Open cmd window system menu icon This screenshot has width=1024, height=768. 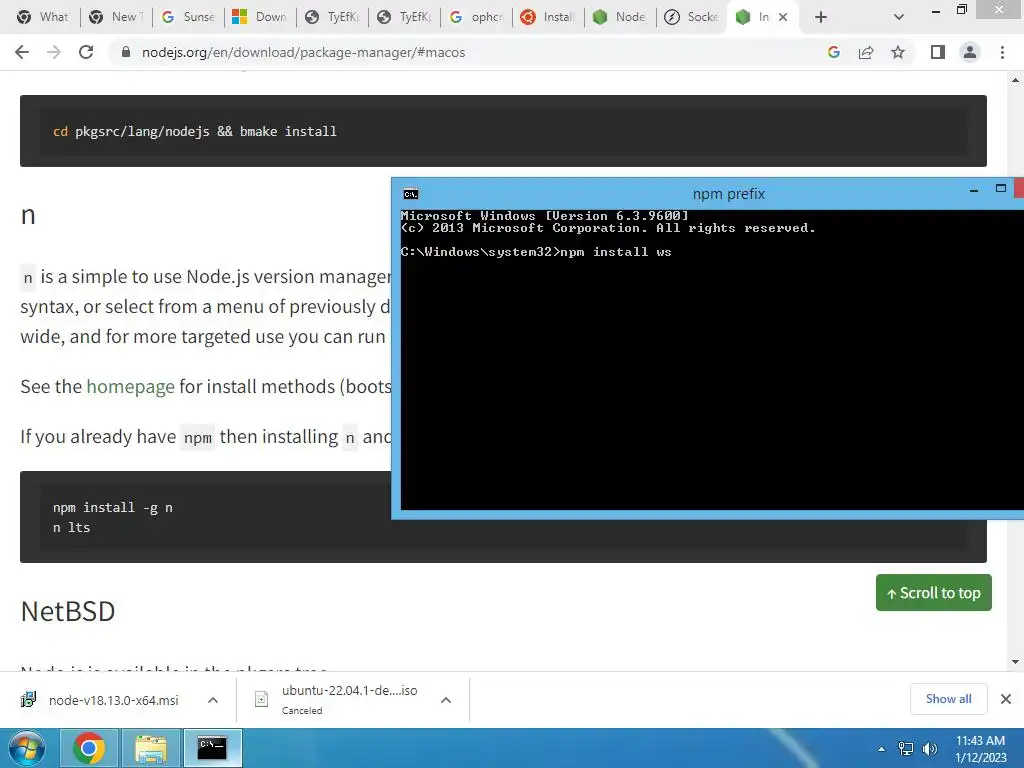click(x=411, y=194)
